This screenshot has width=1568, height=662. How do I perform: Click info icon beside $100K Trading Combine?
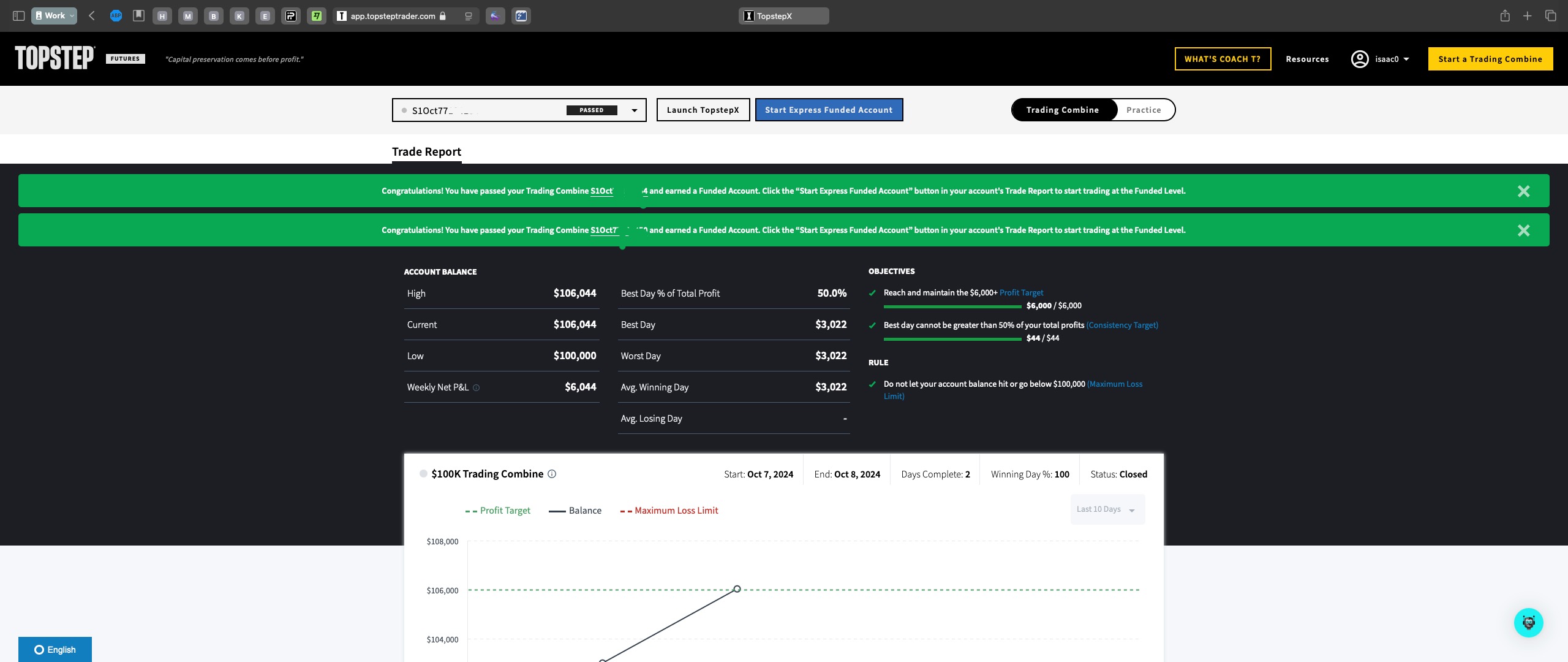[552, 474]
